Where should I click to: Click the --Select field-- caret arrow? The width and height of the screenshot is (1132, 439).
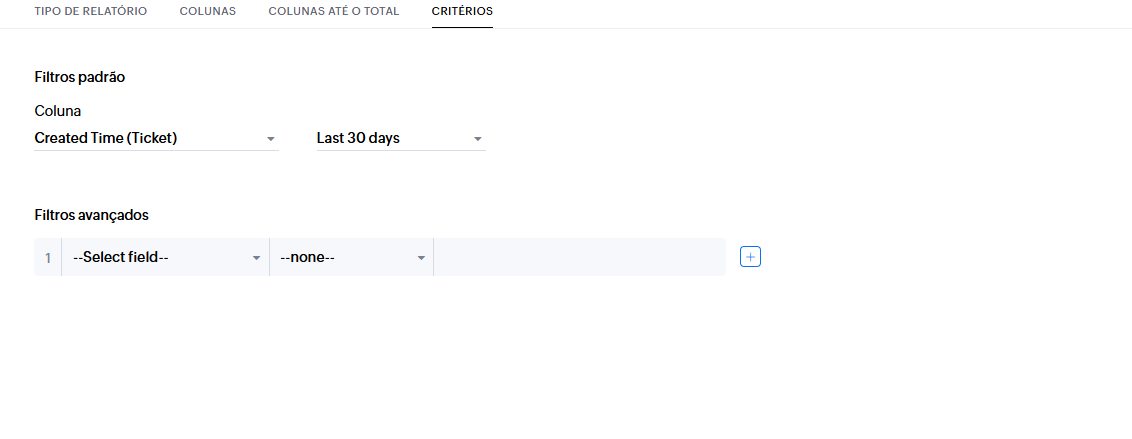[x=257, y=258]
